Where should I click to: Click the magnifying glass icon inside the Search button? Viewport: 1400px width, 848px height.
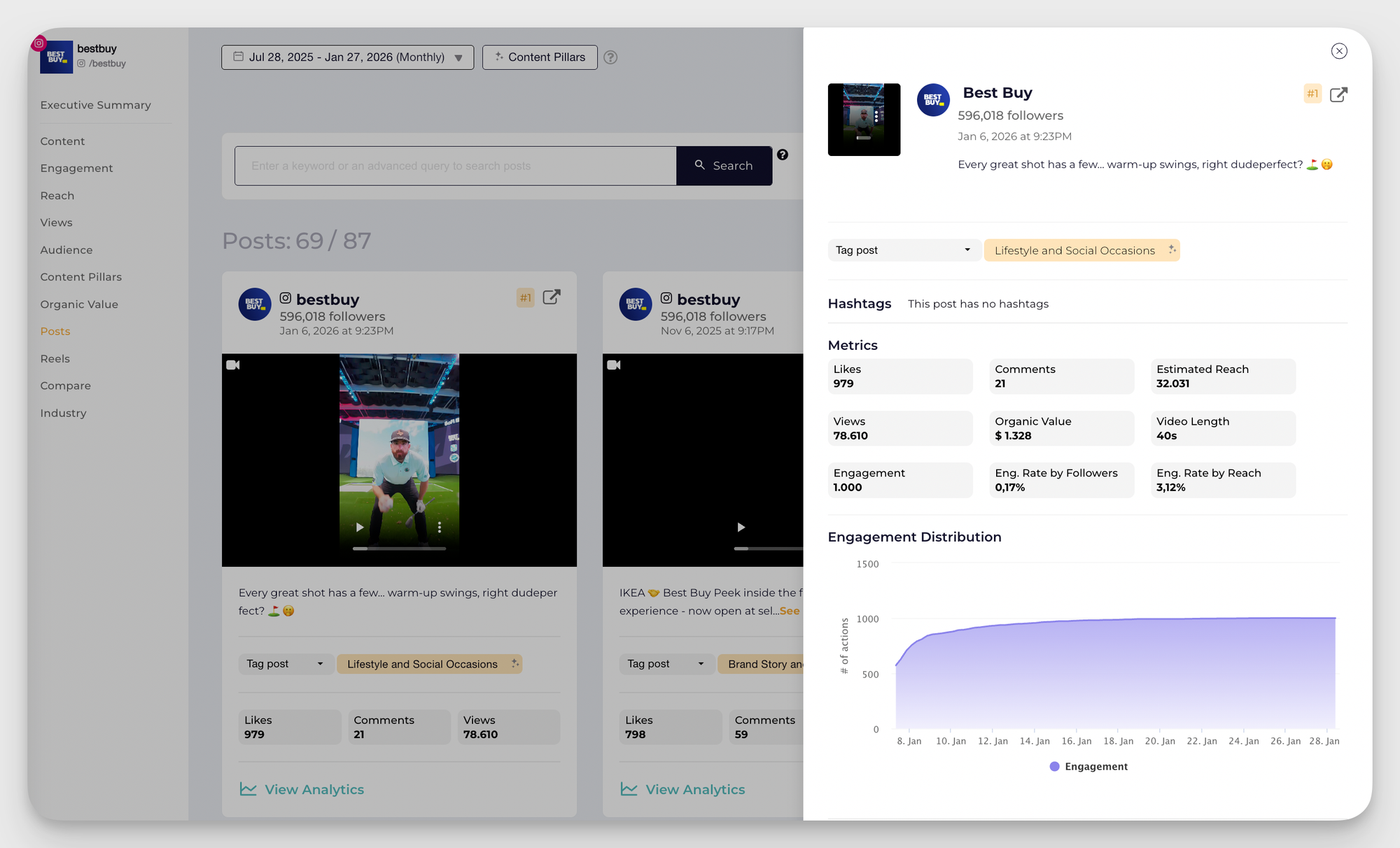click(x=700, y=165)
